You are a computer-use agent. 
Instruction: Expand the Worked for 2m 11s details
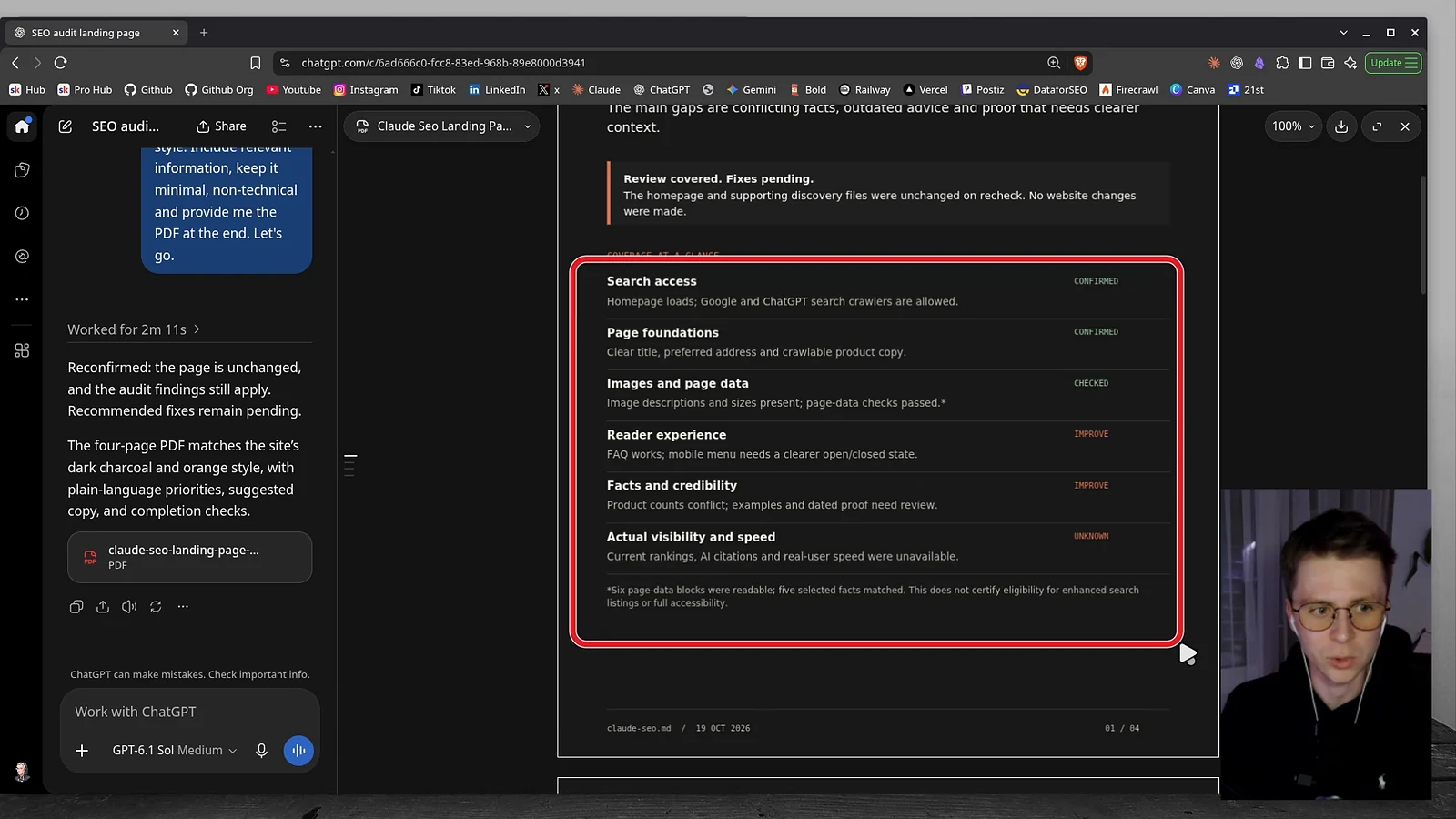coord(134,329)
